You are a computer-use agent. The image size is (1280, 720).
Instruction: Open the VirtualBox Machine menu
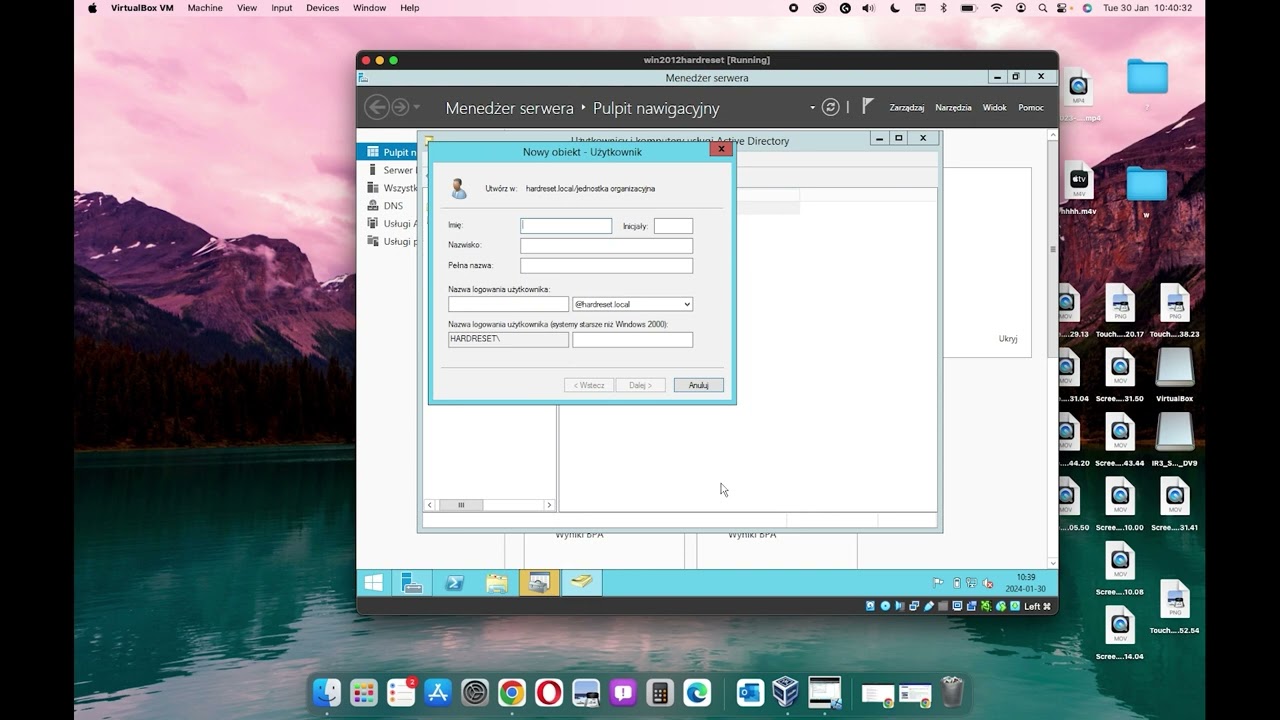coord(205,8)
